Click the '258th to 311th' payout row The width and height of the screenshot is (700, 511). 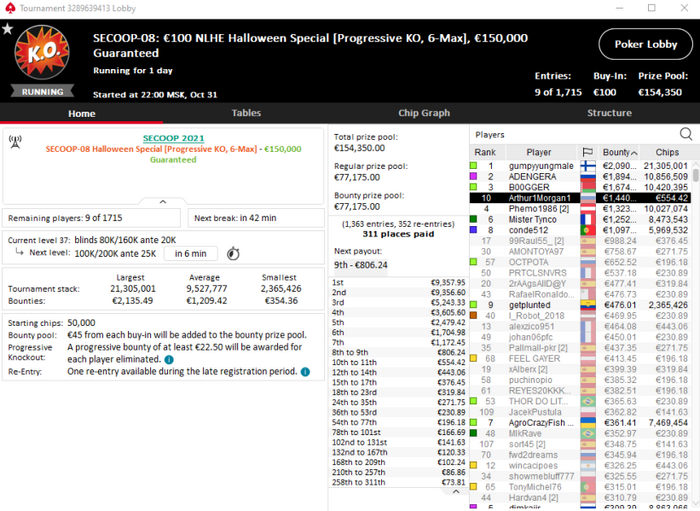[398, 482]
